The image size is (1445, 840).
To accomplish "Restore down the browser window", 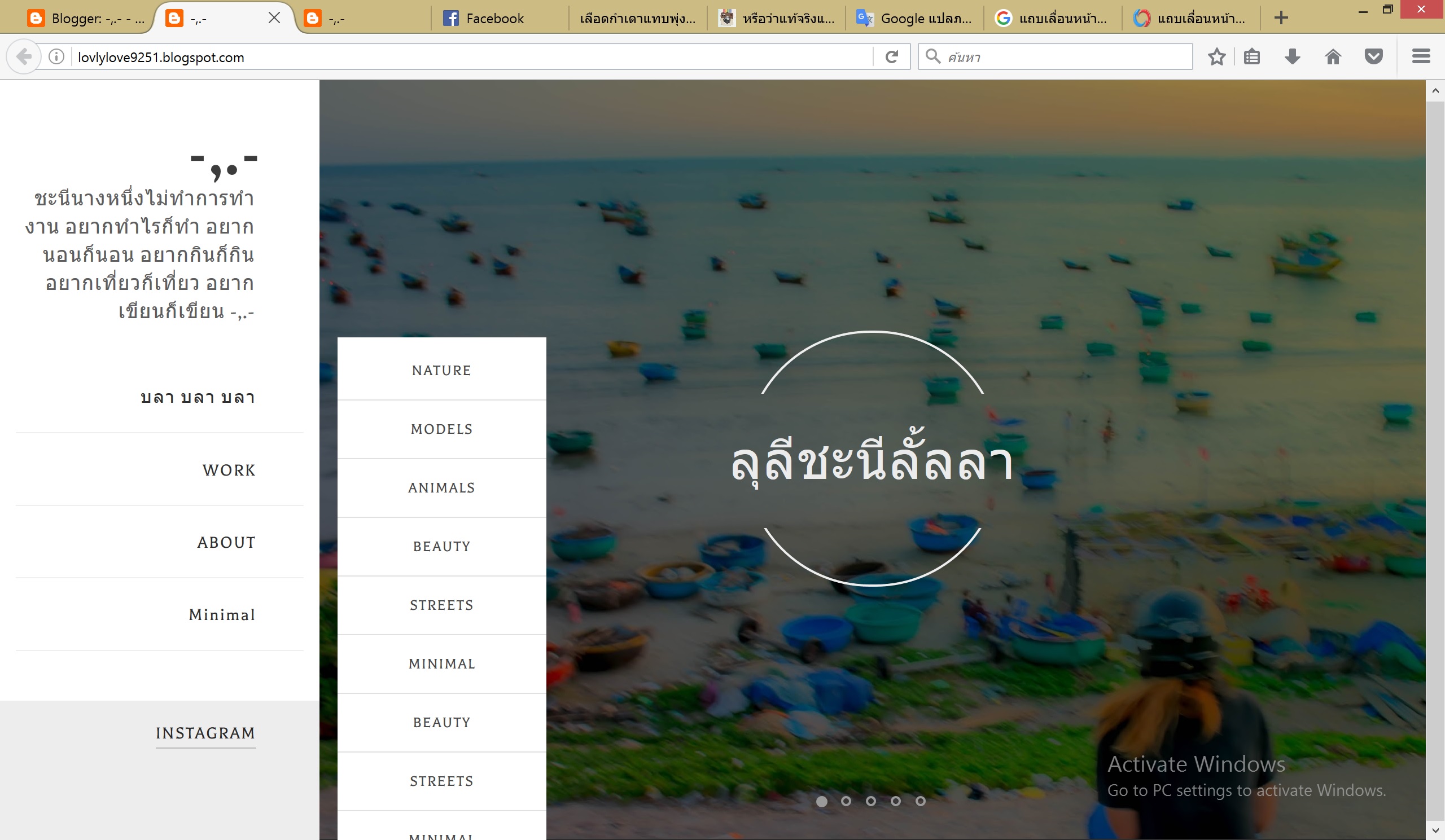I will (x=1387, y=10).
